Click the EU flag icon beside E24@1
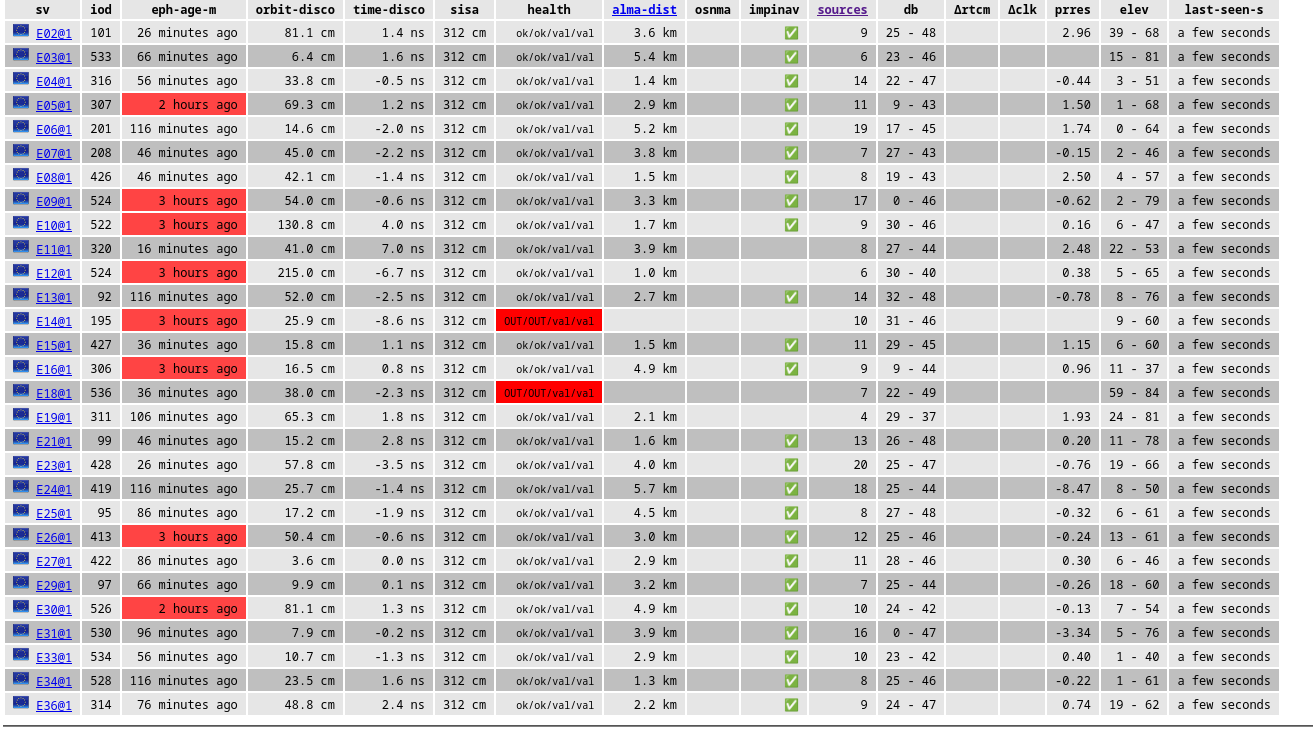 pos(21,487)
